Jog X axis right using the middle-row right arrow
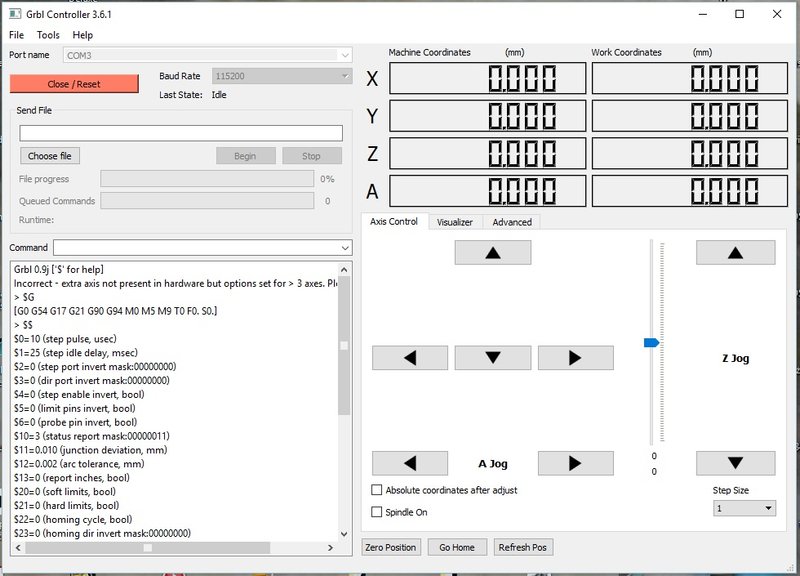The image size is (800, 576). click(576, 358)
